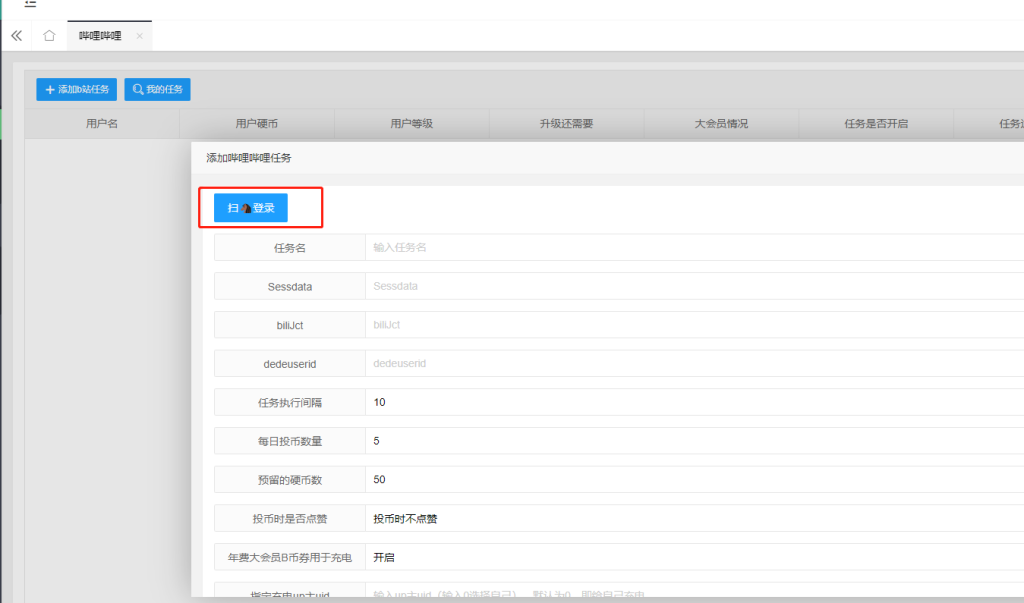Click magnifier icon in 我的任务 button
Viewport: 1024px width, 603px height.
point(138,90)
